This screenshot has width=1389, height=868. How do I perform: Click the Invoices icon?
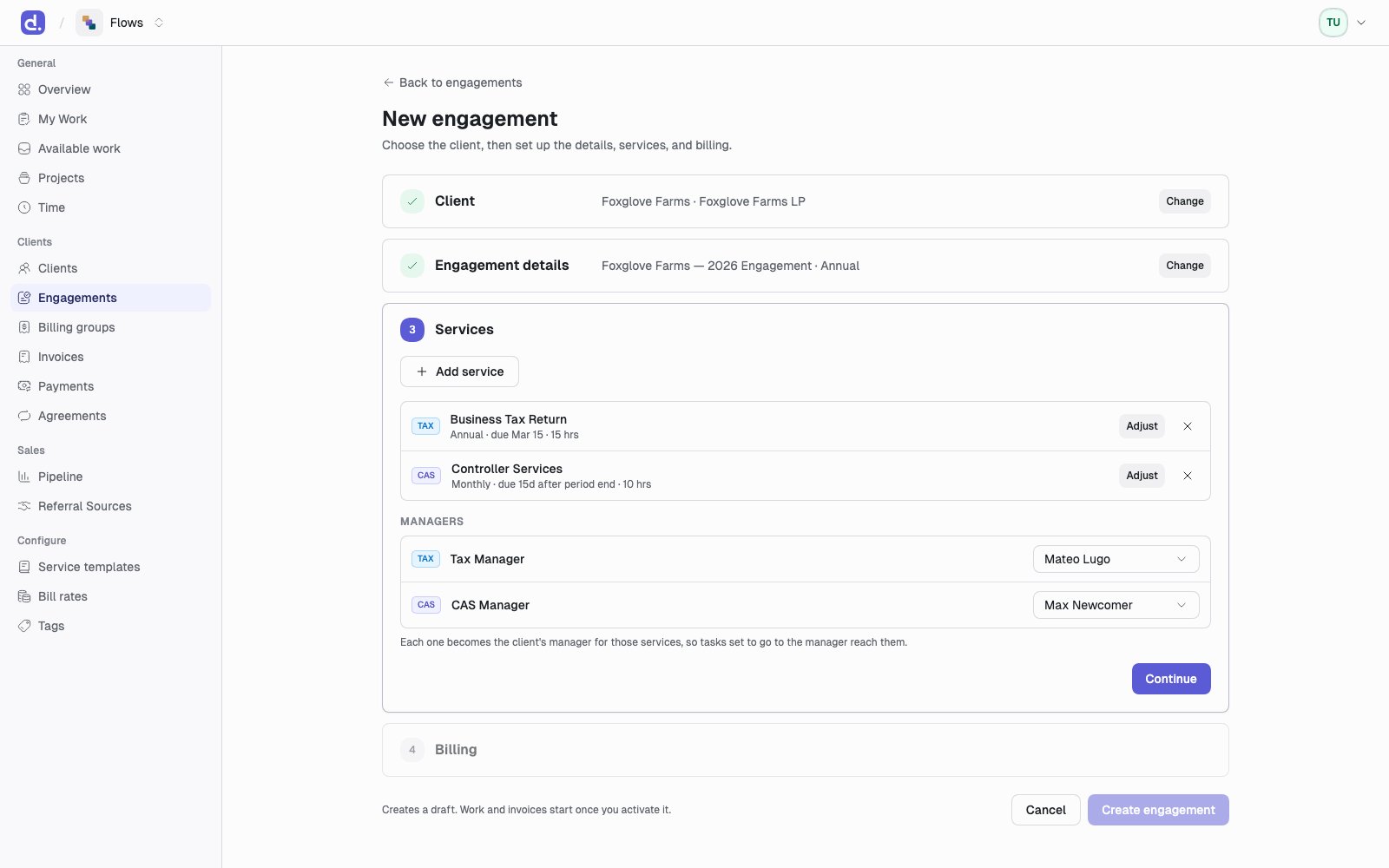pyautogui.click(x=24, y=357)
